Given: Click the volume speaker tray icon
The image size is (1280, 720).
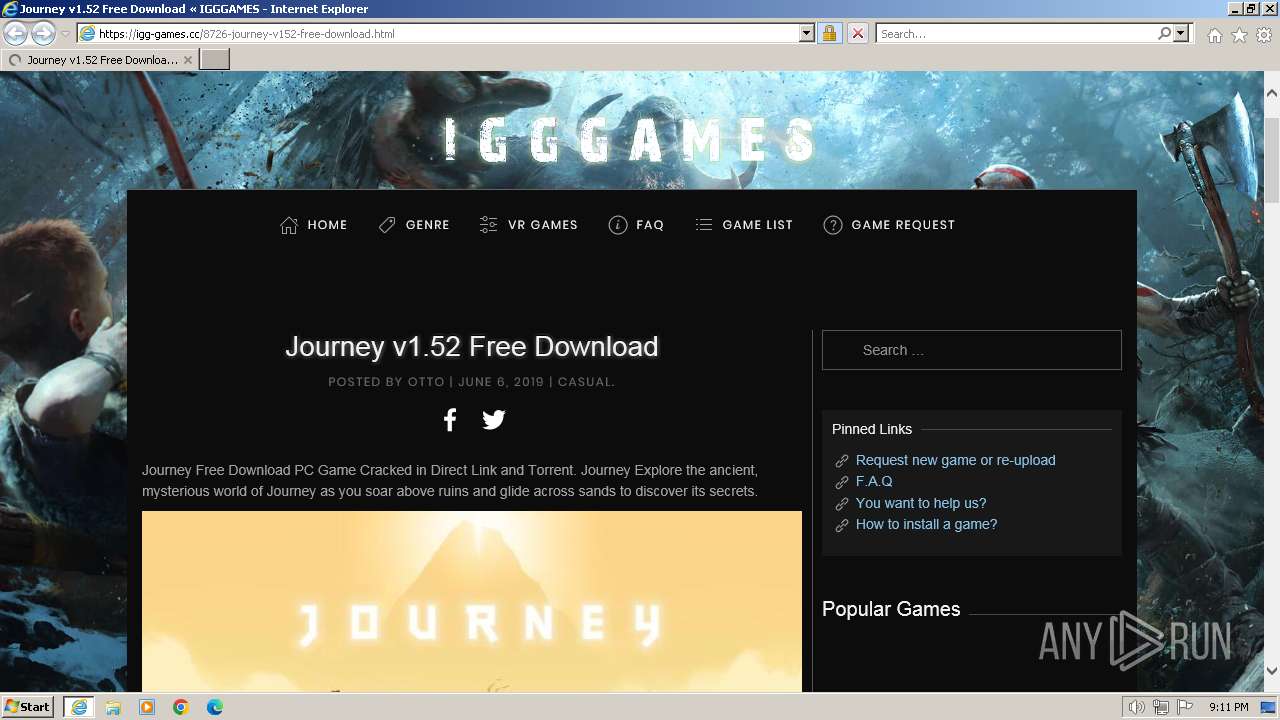Looking at the screenshot, I should pyautogui.click(x=1137, y=707).
